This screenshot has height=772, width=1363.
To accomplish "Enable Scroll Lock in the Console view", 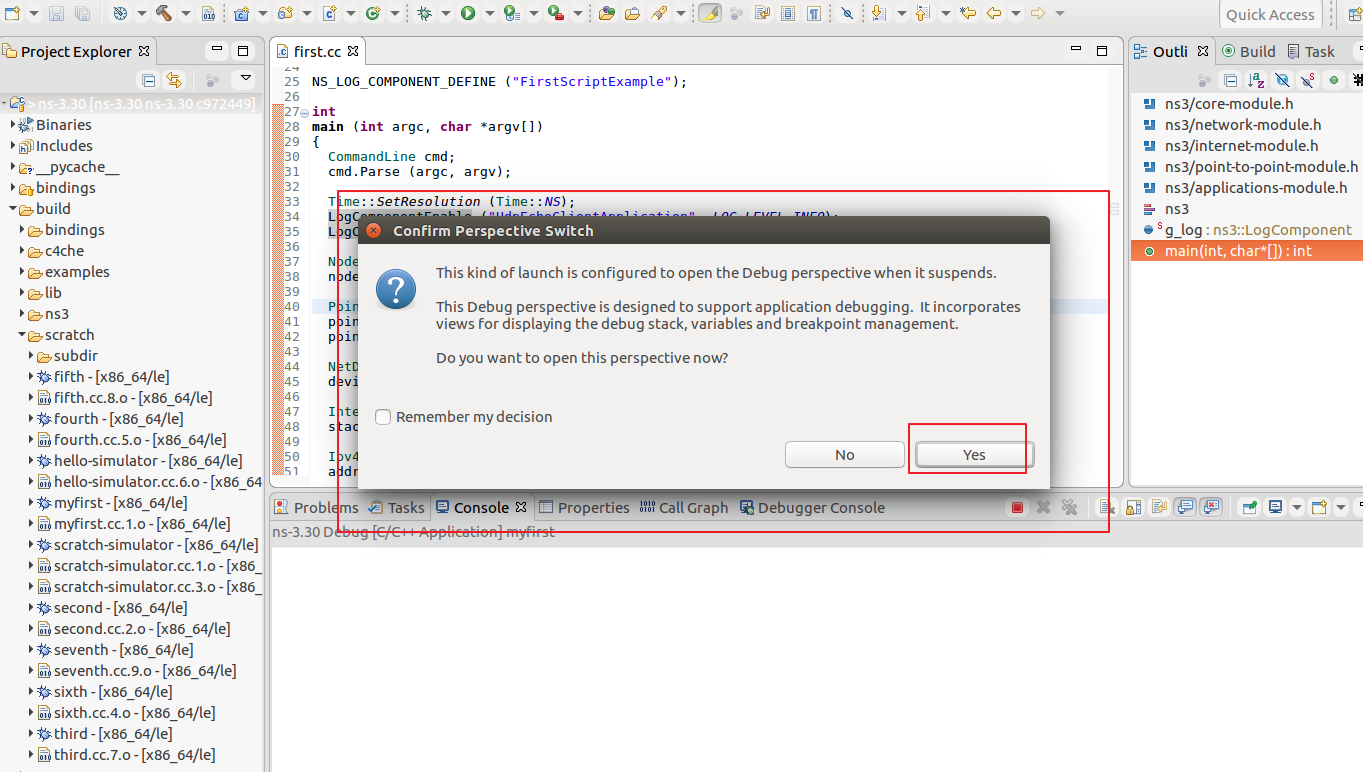I will [1132, 507].
